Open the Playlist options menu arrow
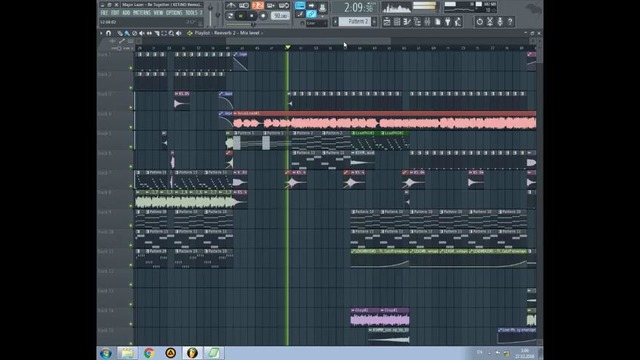The width and height of the screenshot is (640, 360). pos(101,33)
